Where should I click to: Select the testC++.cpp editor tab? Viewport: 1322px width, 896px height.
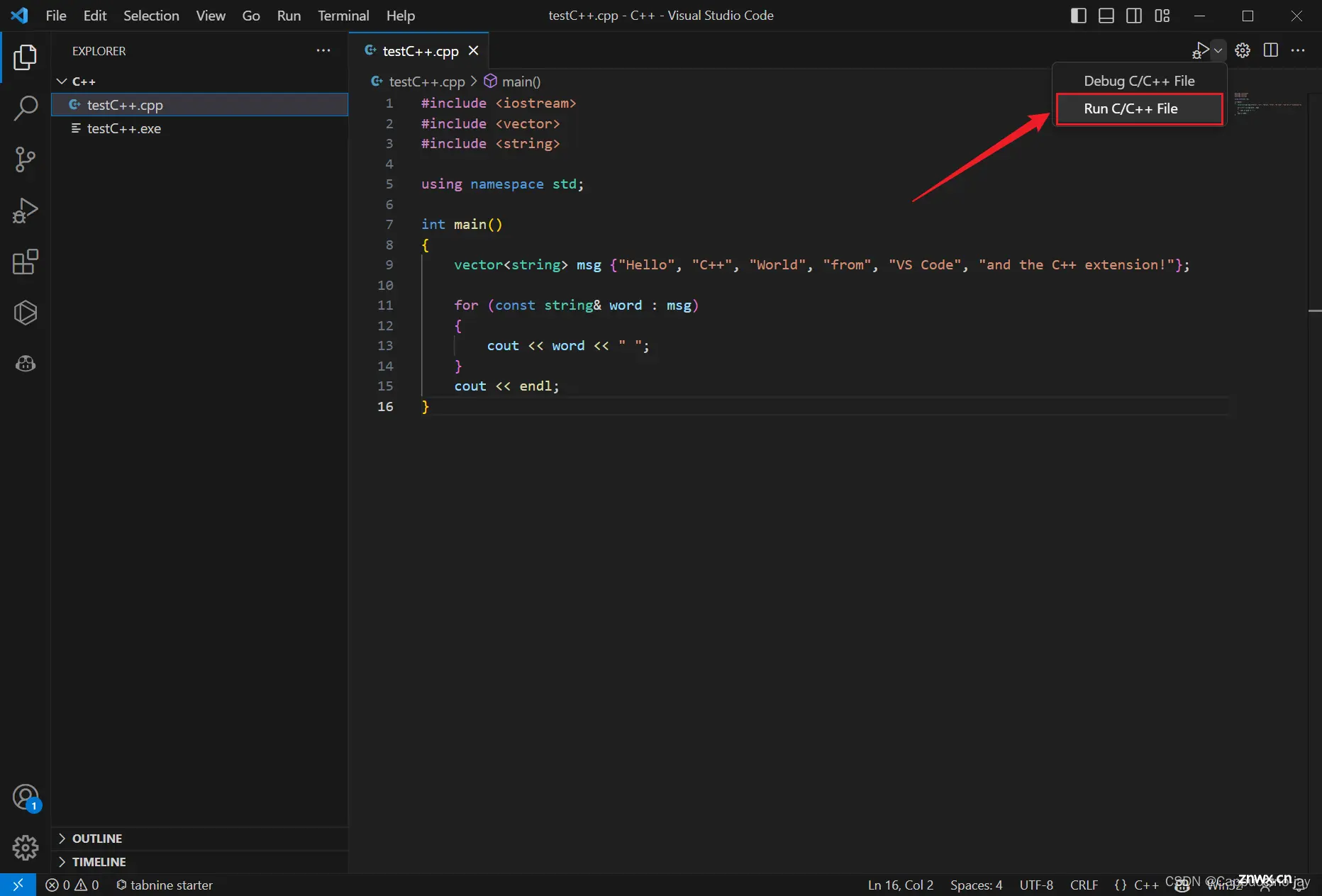420,51
